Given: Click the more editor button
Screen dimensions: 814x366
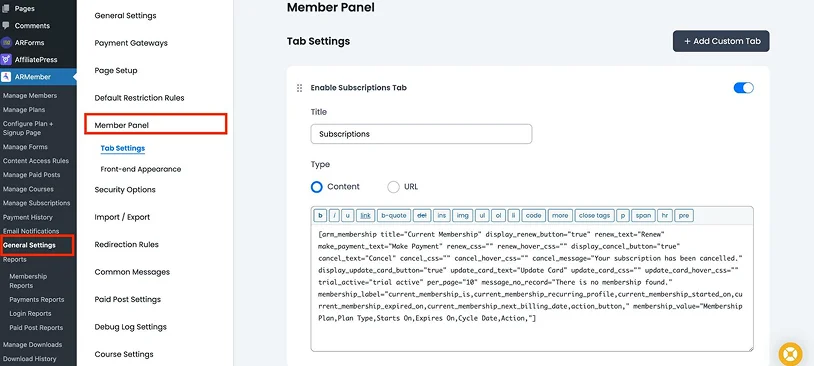Looking at the screenshot, I should 560,215.
